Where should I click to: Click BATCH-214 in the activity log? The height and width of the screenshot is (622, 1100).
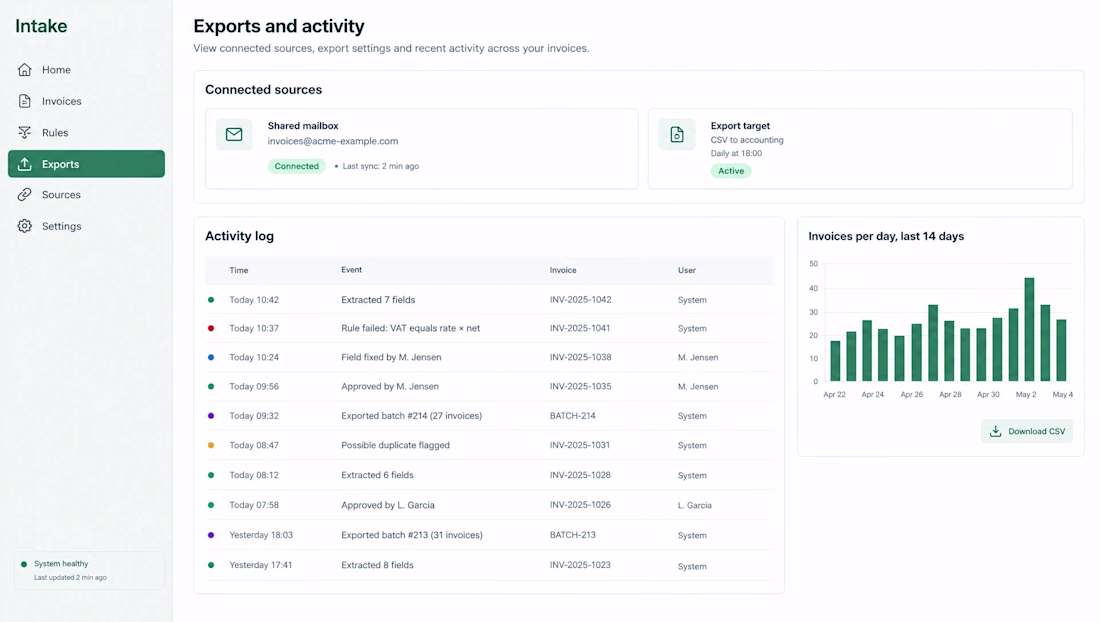pos(572,416)
